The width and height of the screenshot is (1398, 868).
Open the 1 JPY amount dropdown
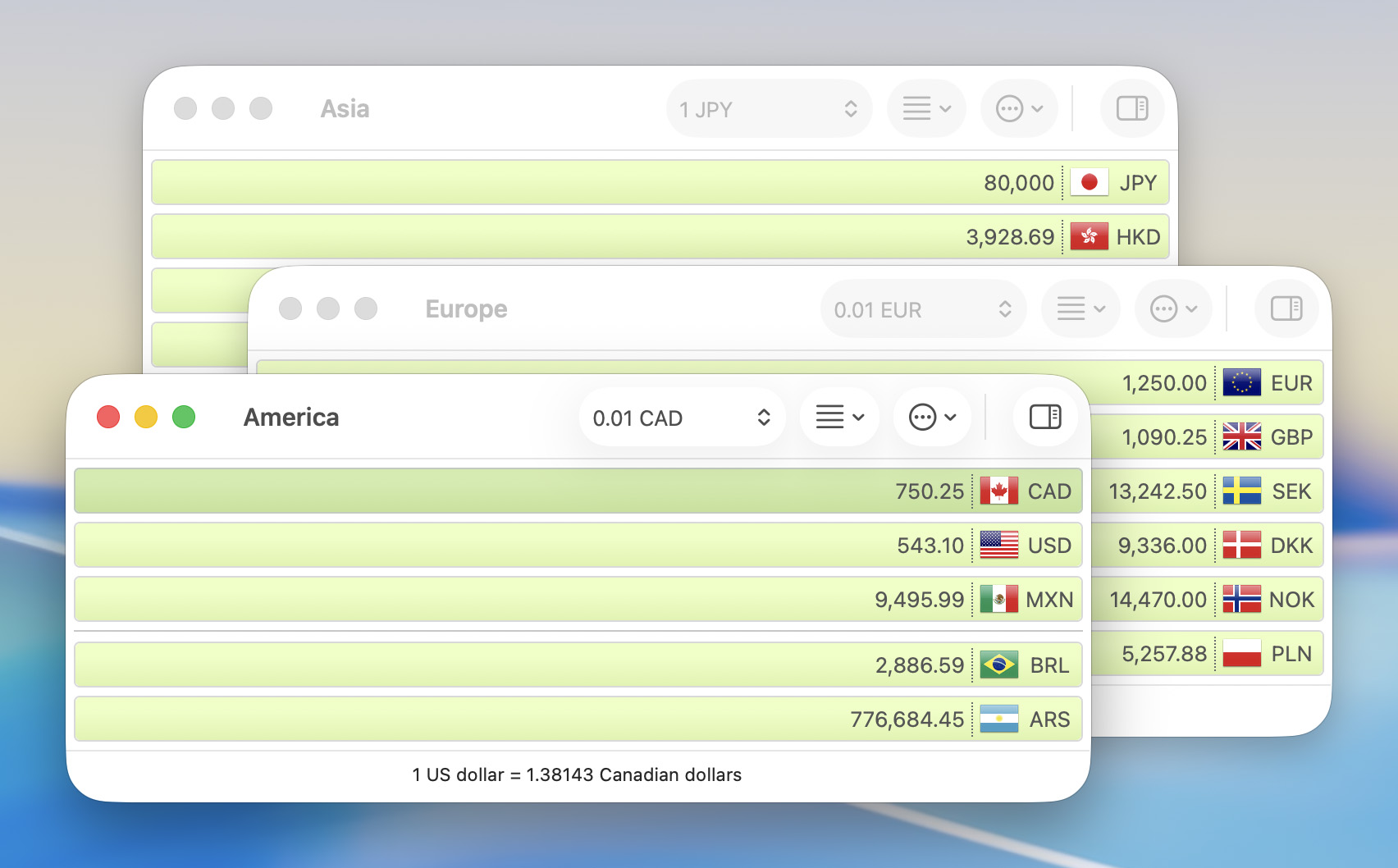pyautogui.click(x=768, y=107)
